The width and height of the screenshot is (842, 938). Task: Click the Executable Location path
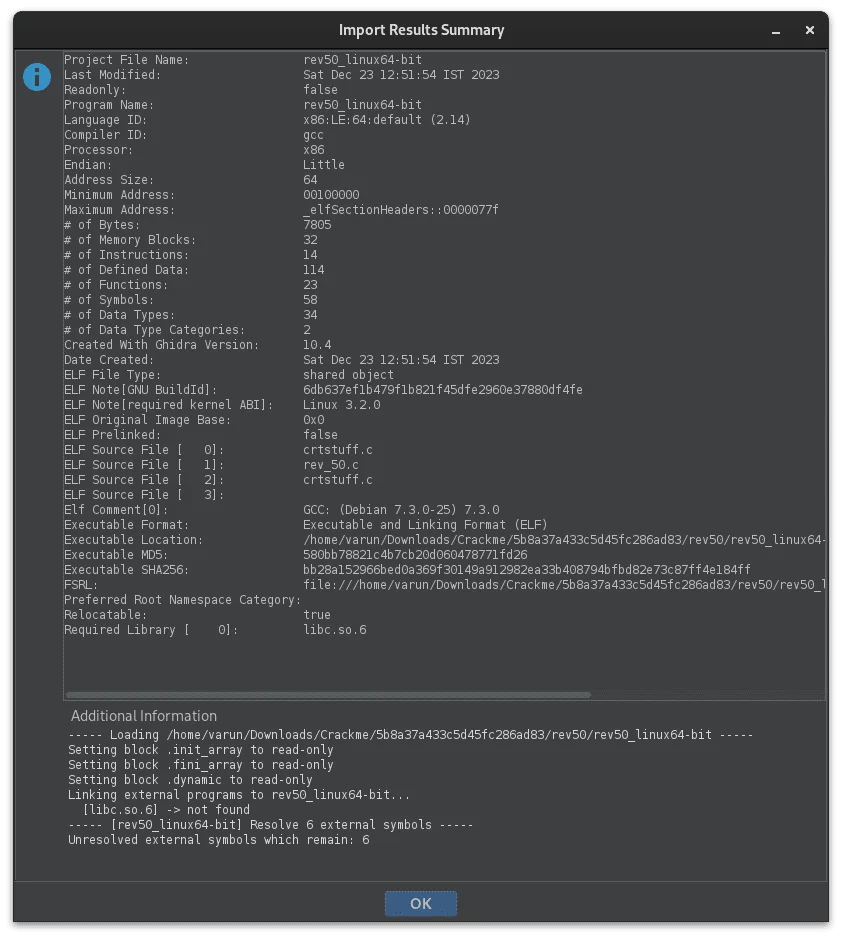click(564, 540)
